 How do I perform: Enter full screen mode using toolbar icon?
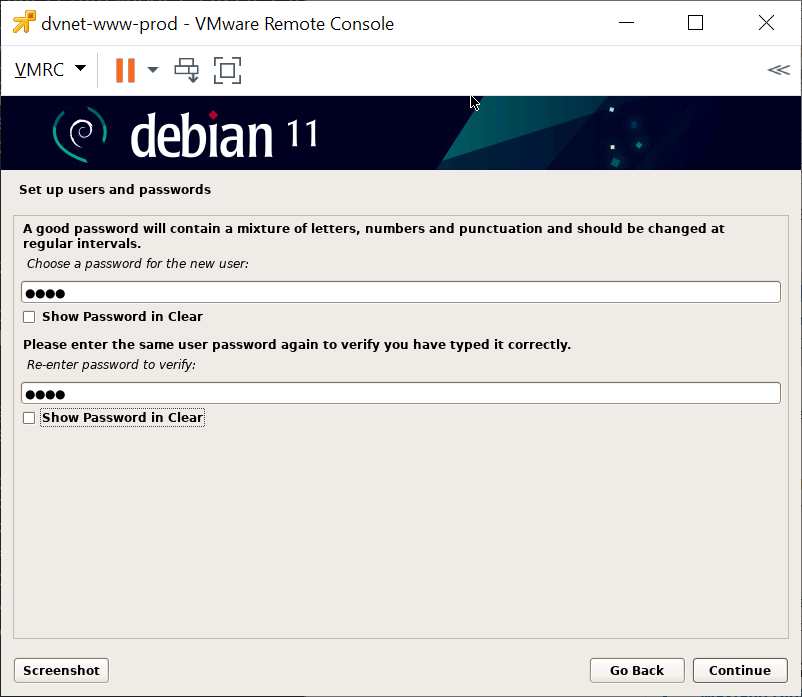[x=228, y=70]
